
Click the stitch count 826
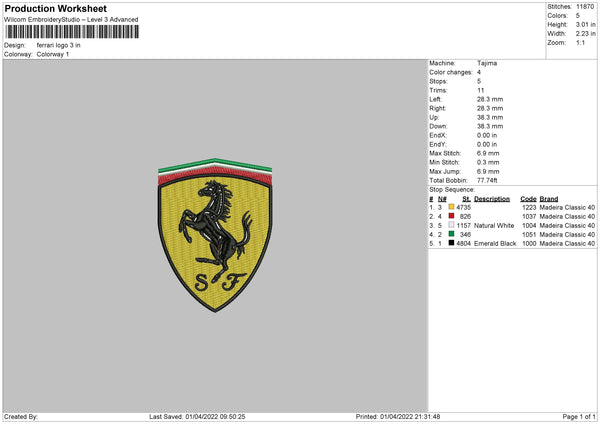click(465, 216)
